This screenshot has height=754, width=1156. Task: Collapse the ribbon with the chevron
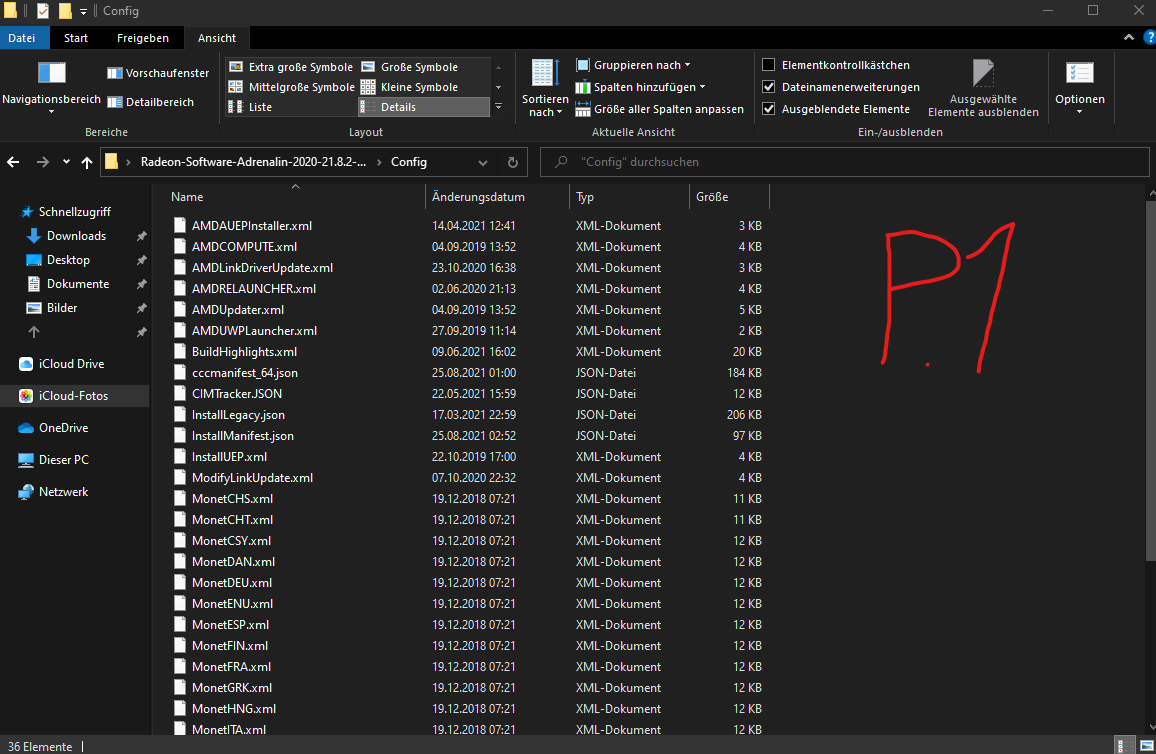[1129, 38]
